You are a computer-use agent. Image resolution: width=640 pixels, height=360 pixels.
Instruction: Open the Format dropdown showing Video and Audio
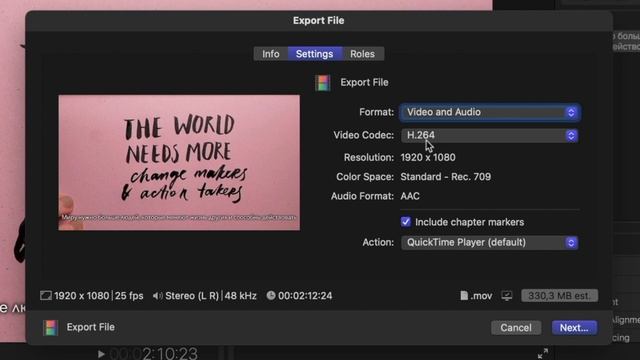click(489, 112)
